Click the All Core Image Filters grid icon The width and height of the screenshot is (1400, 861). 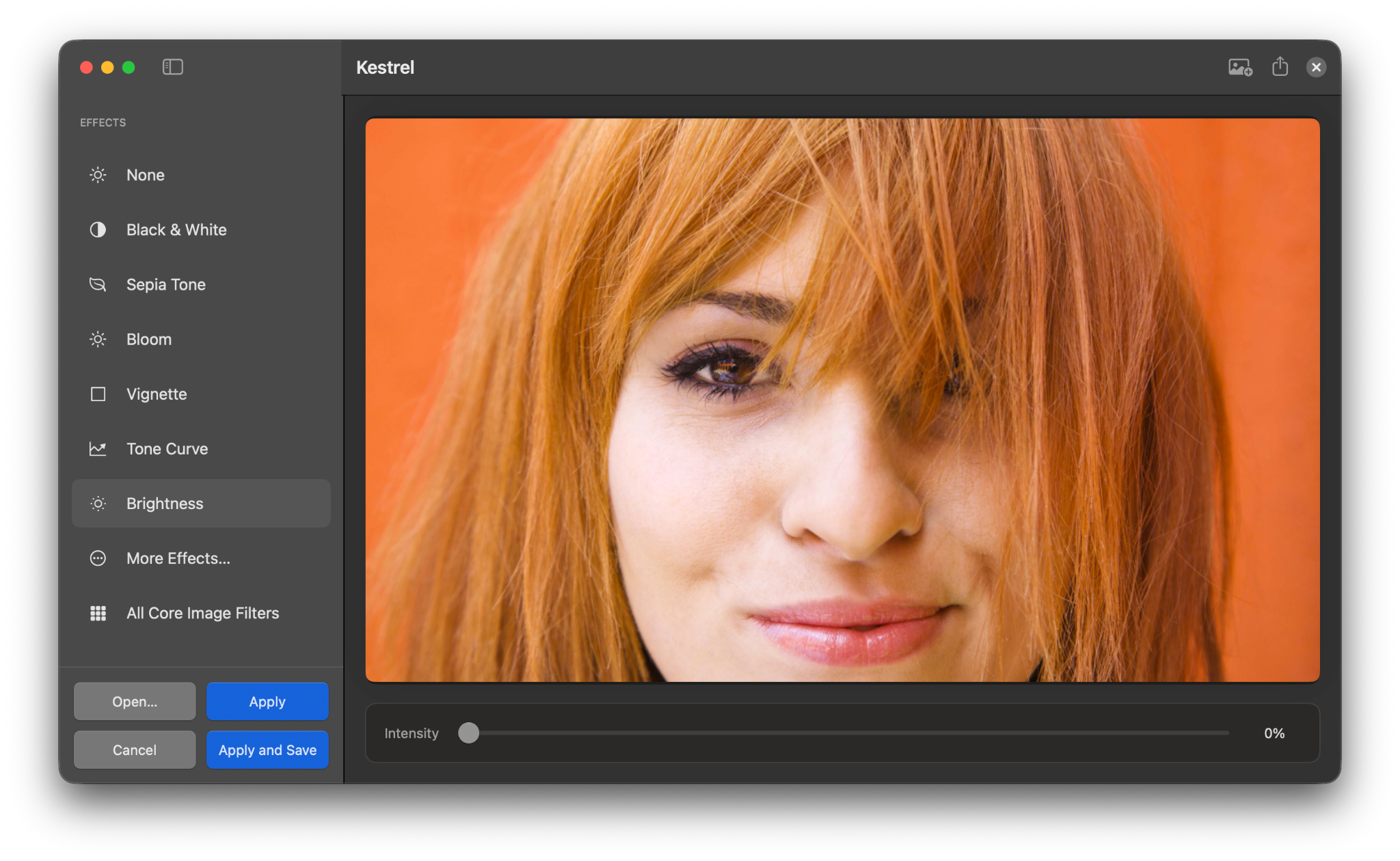click(98, 613)
